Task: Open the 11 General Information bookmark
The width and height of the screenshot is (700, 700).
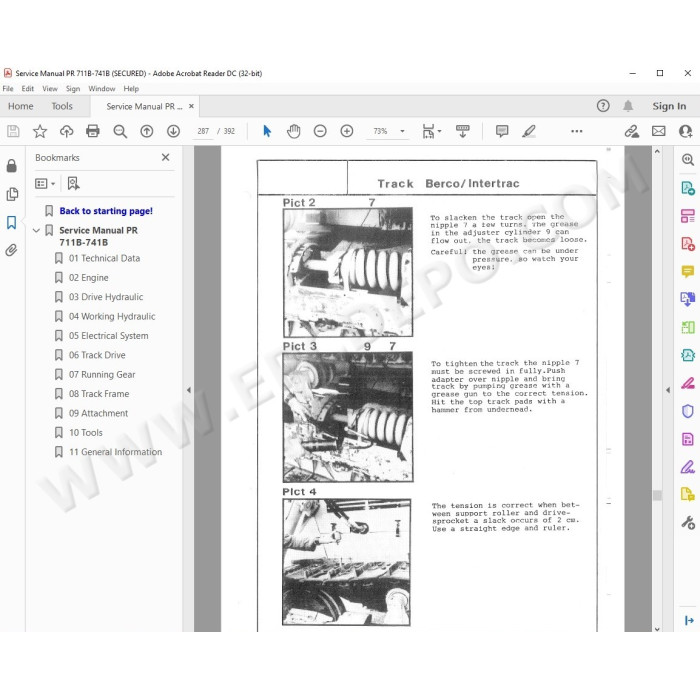Action: 116,452
